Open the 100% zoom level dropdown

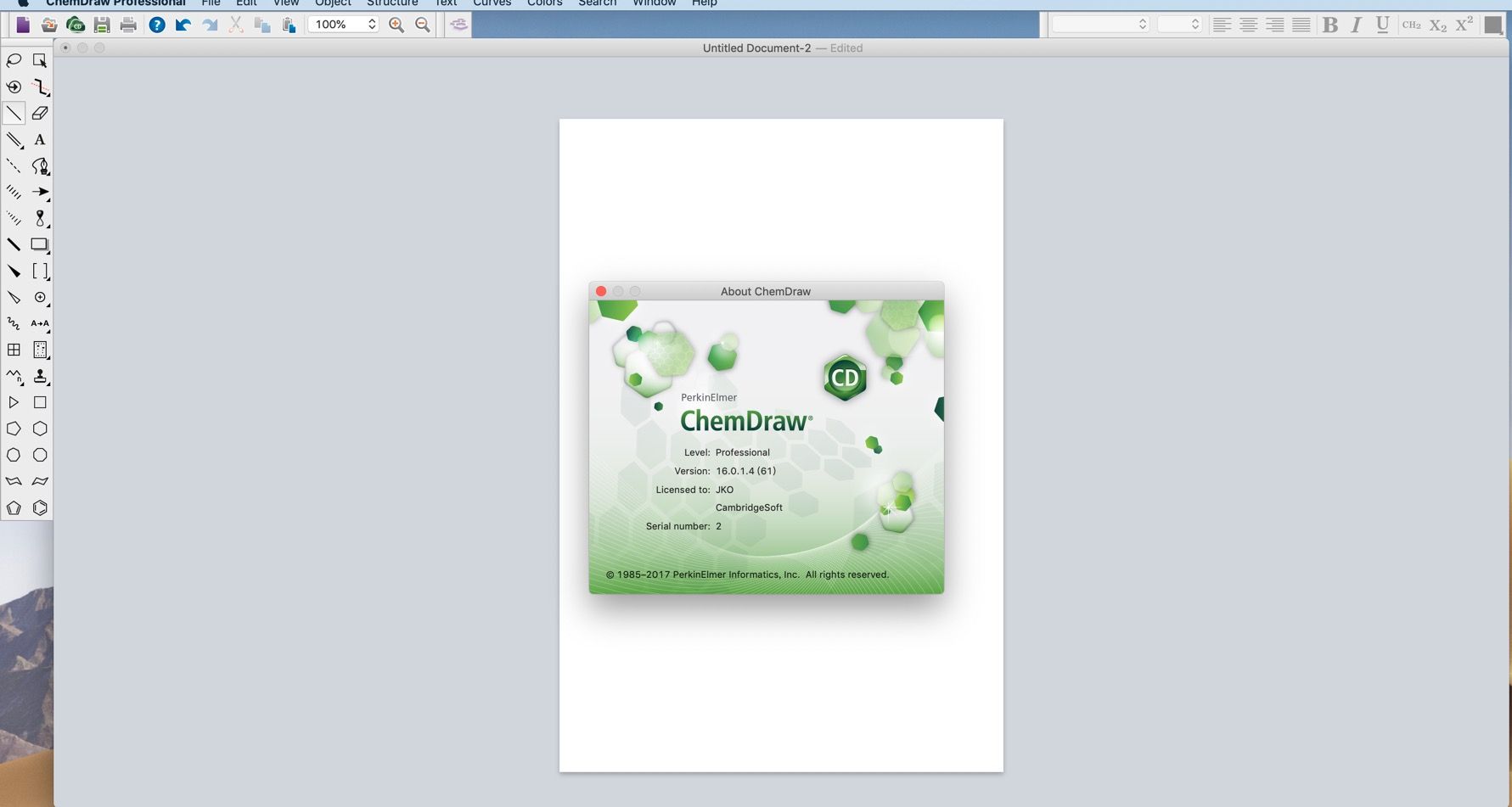[343, 25]
